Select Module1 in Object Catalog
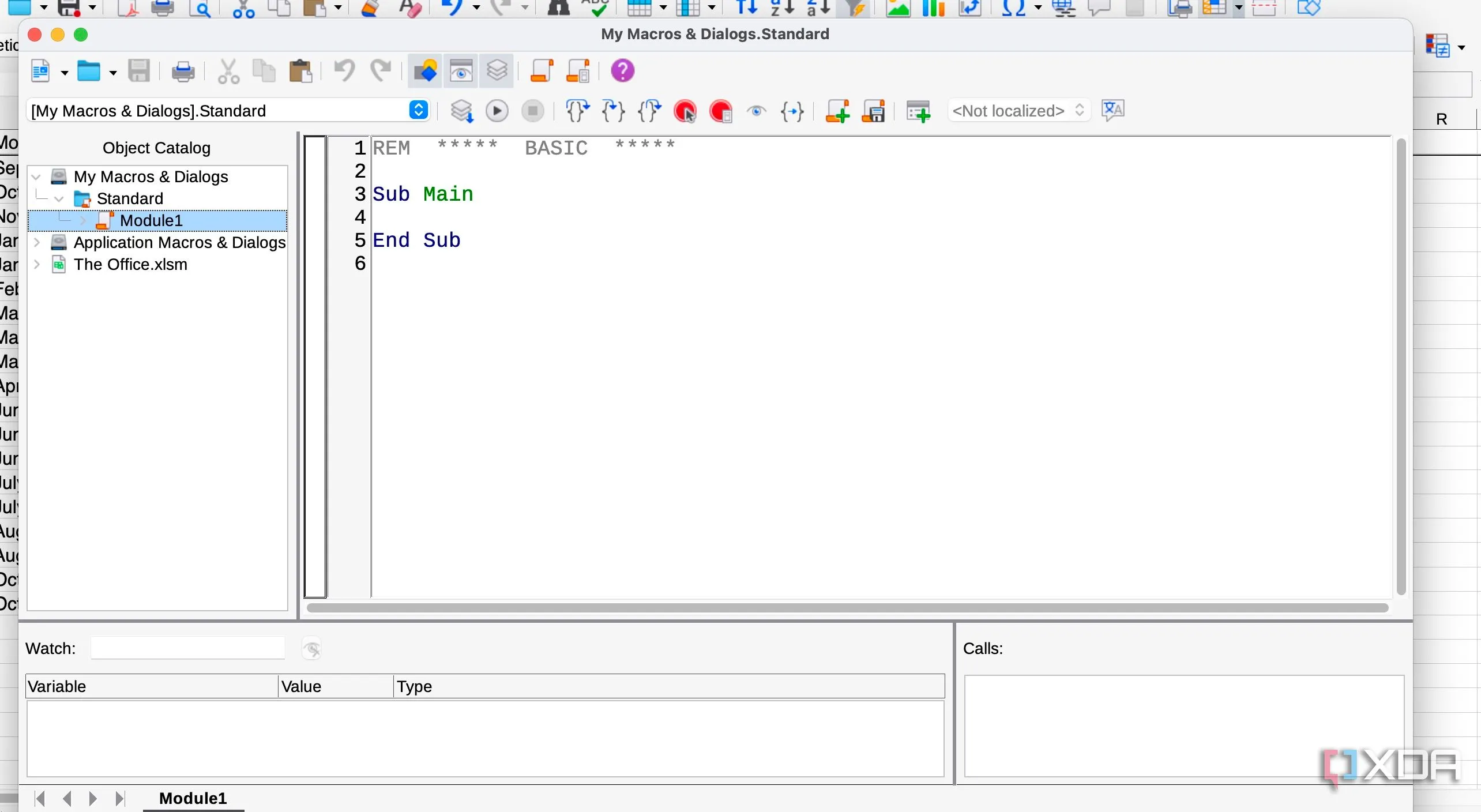 coord(151,221)
